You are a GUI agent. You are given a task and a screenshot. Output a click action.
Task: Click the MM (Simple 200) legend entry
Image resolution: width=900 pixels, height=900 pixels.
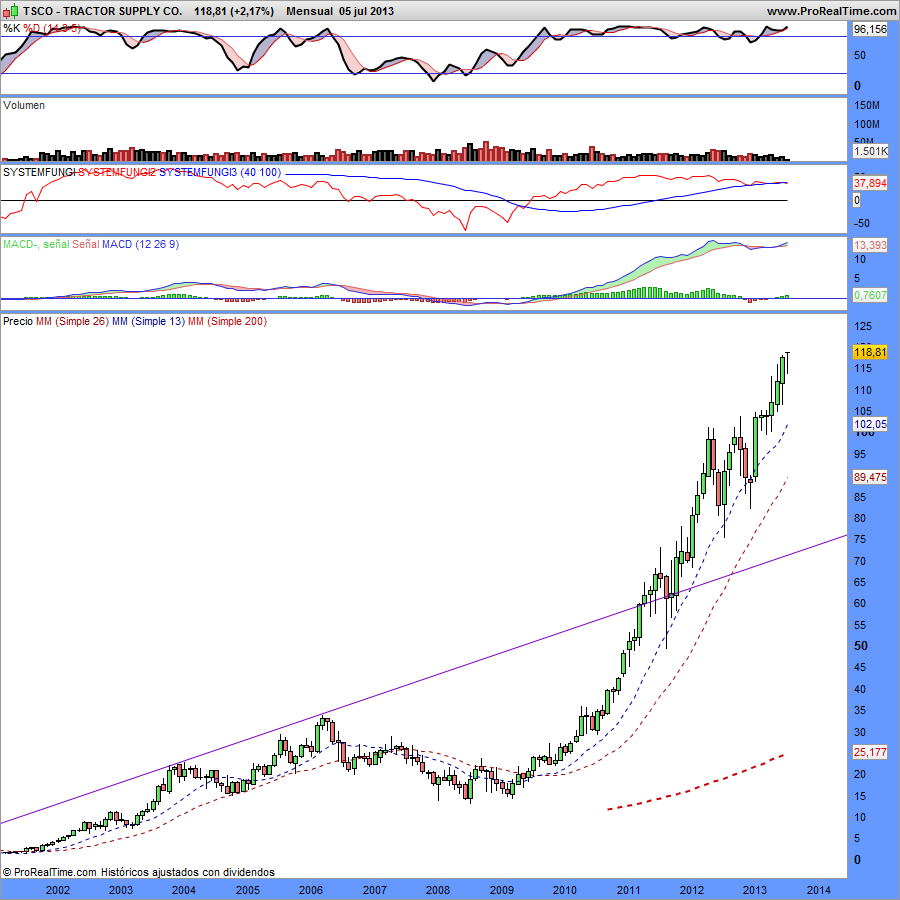coord(227,321)
